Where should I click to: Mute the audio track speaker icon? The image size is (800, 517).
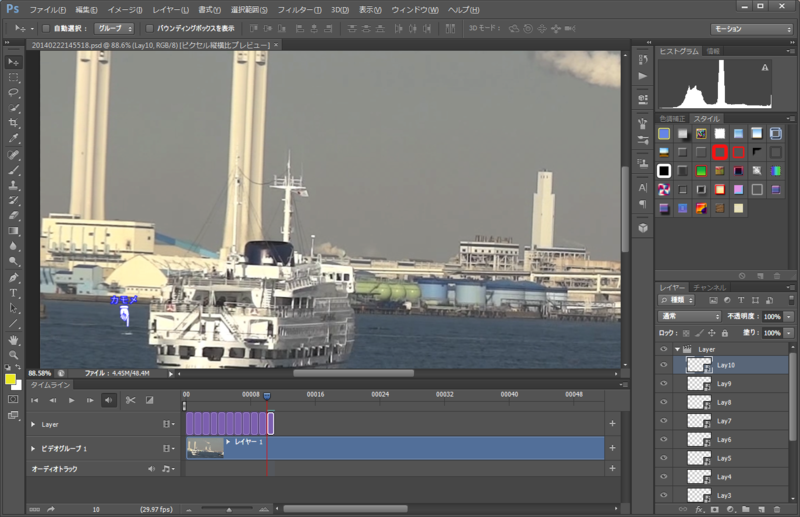tap(152, 469)
